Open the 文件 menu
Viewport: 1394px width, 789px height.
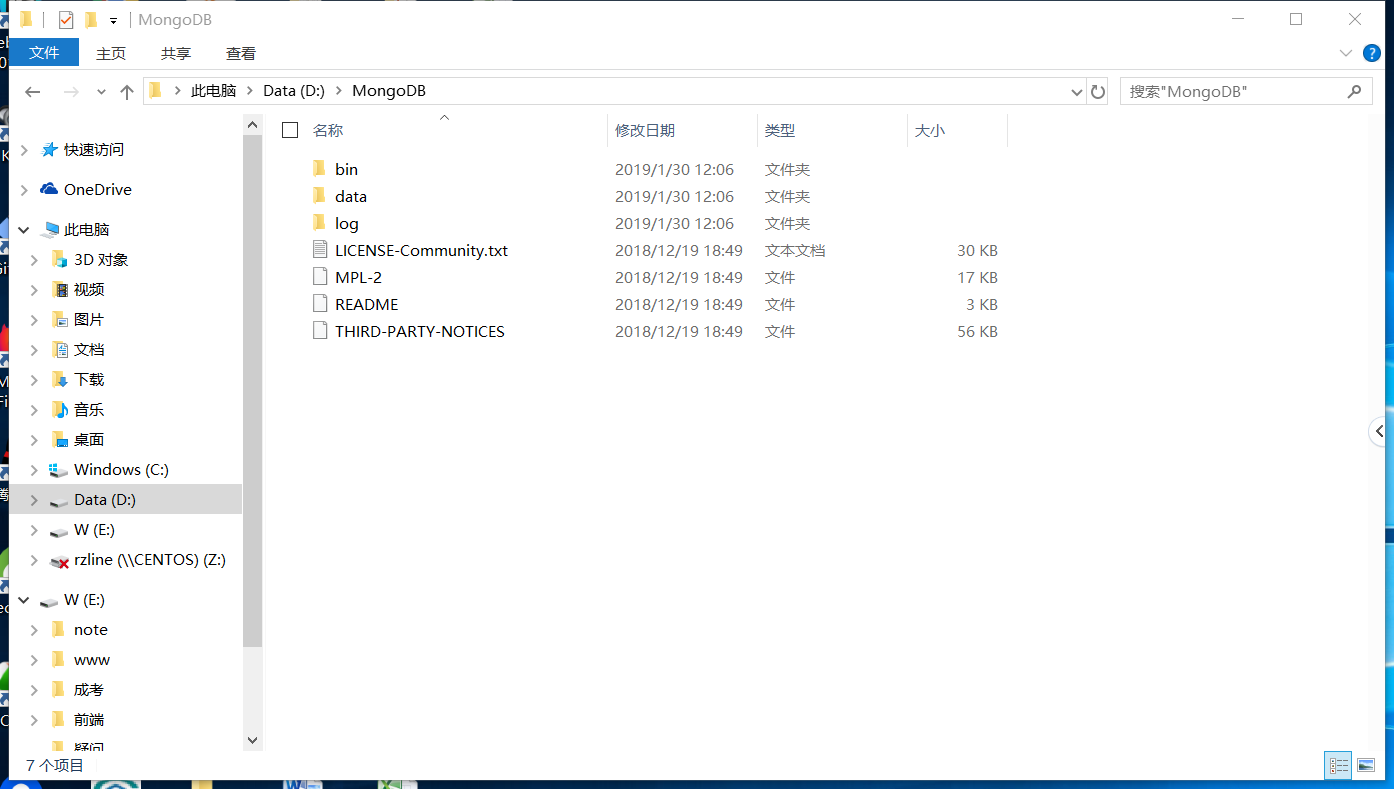pos(44,53)
